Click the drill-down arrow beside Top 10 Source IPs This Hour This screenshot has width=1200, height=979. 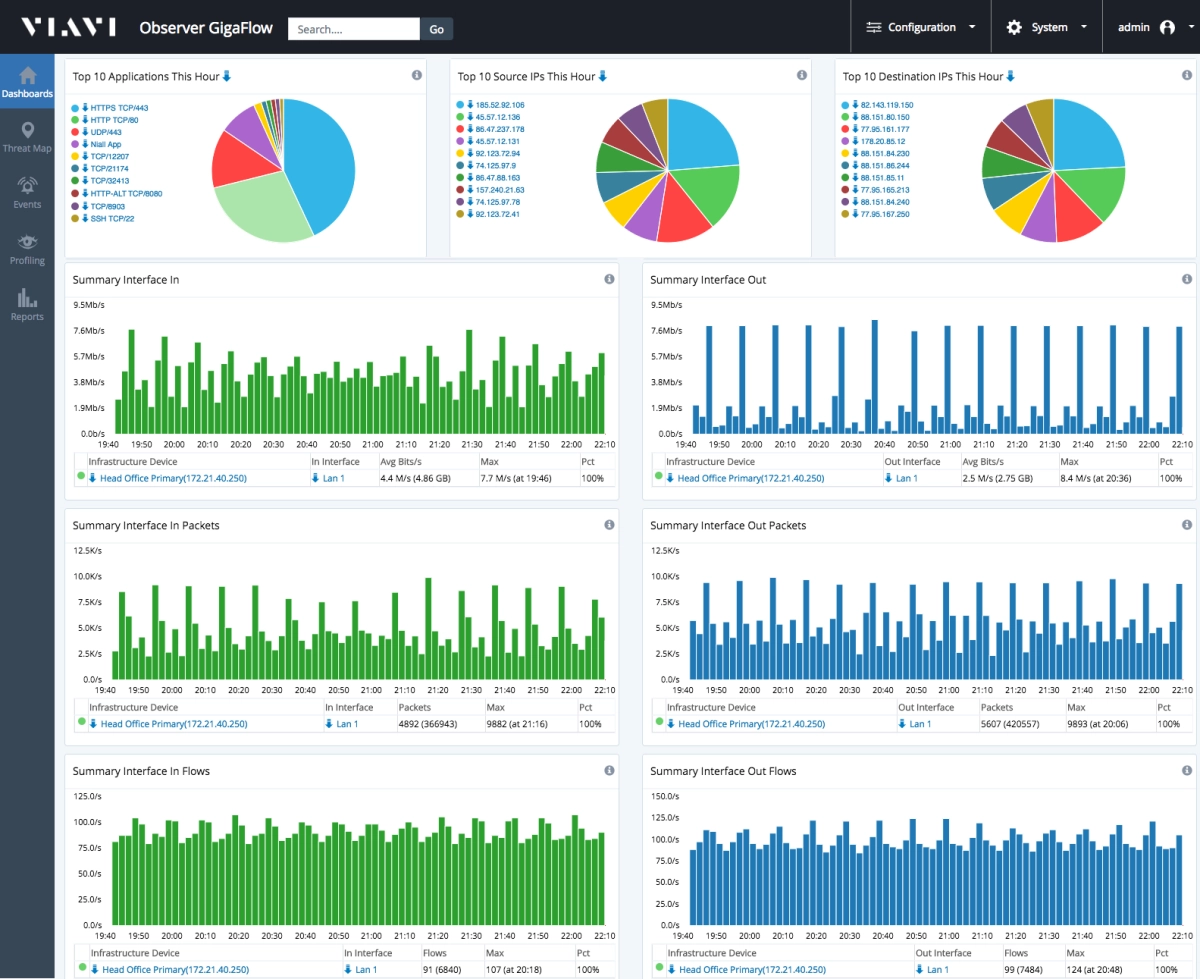tap(602, 76)
